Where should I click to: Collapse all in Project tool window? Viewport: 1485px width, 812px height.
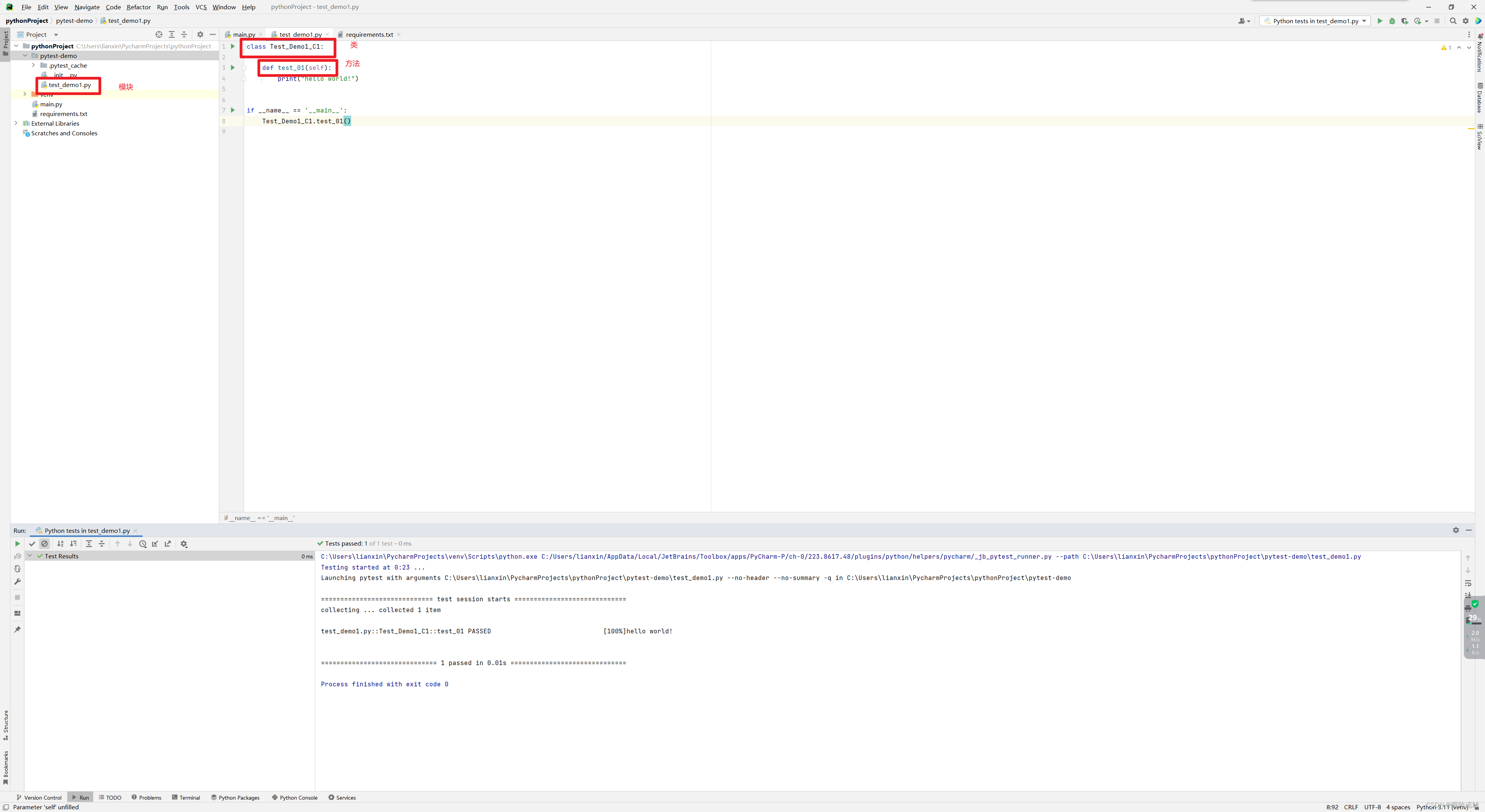tap(184, 34)
